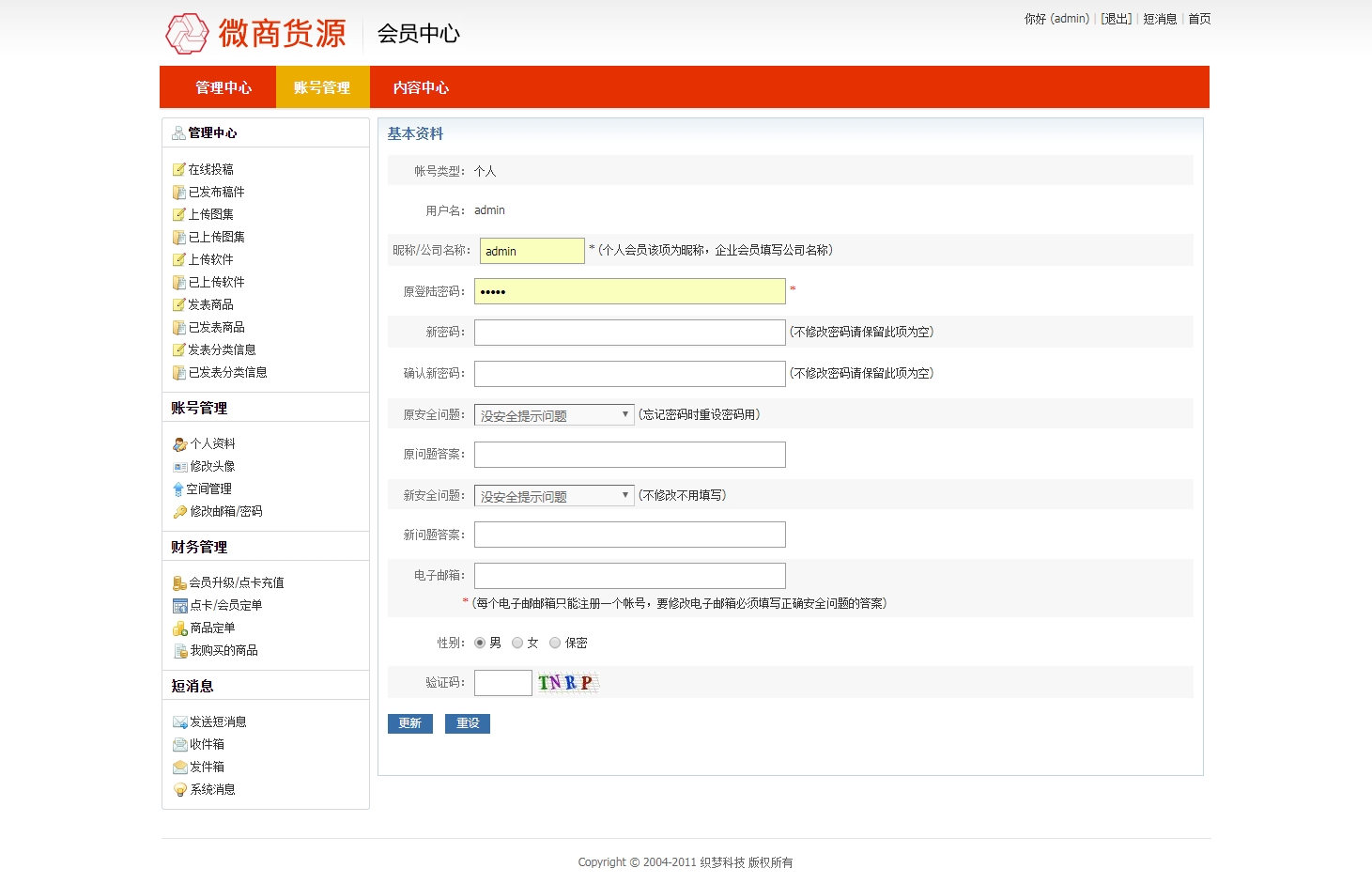Click the 发送短消息 envelope icon
The width and height of the screenshot is (1372, 884).
coord(179,721)
